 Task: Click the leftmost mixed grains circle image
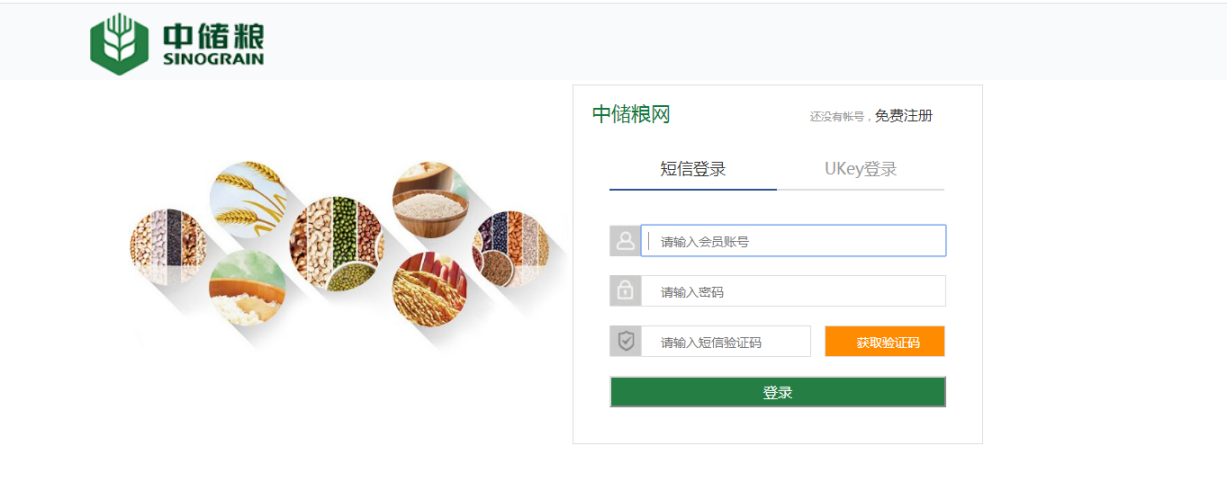pyautogui.click(x=168, y=246)
